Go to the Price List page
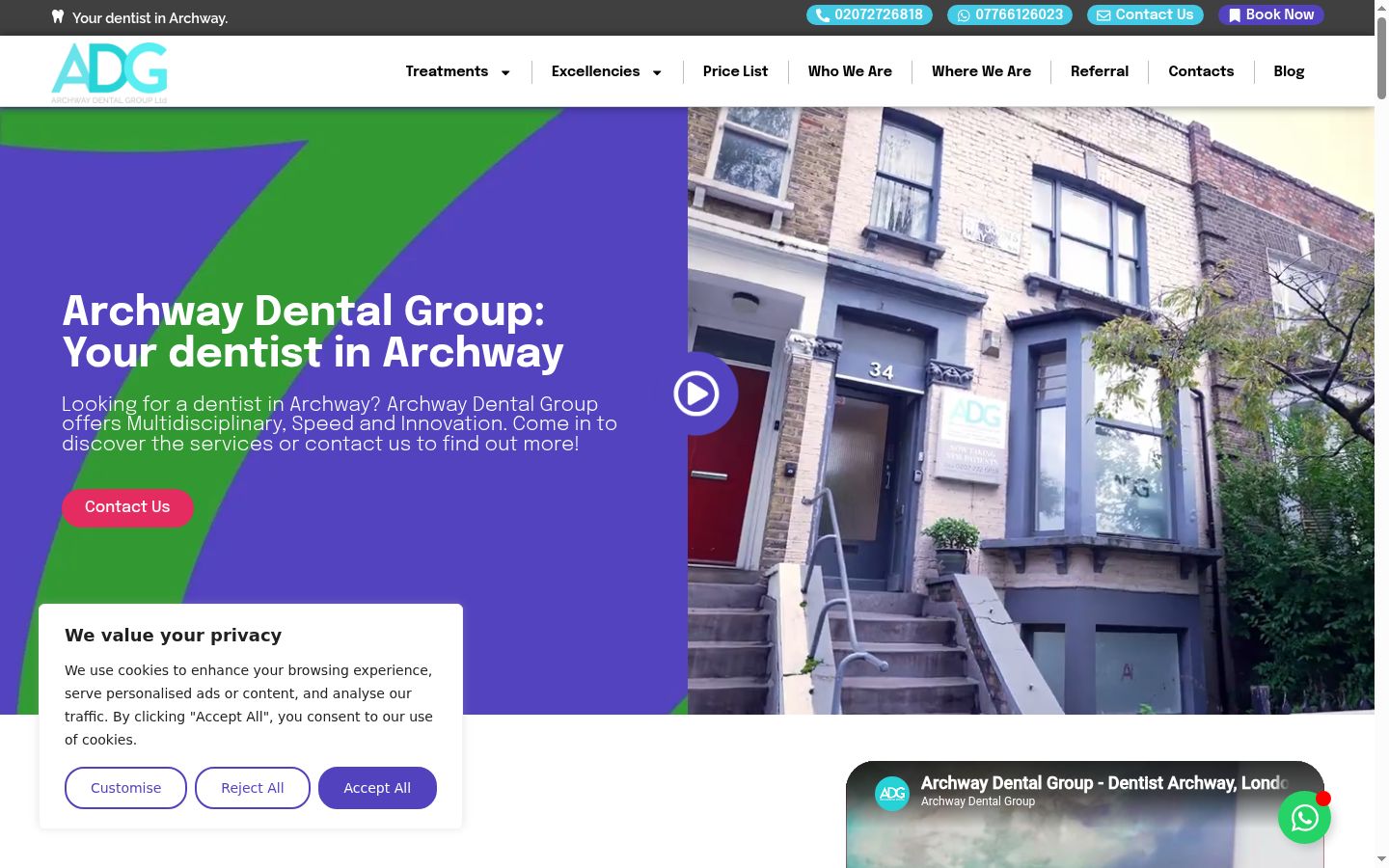This screenshot has width=1389, height=868. point(735,71)
